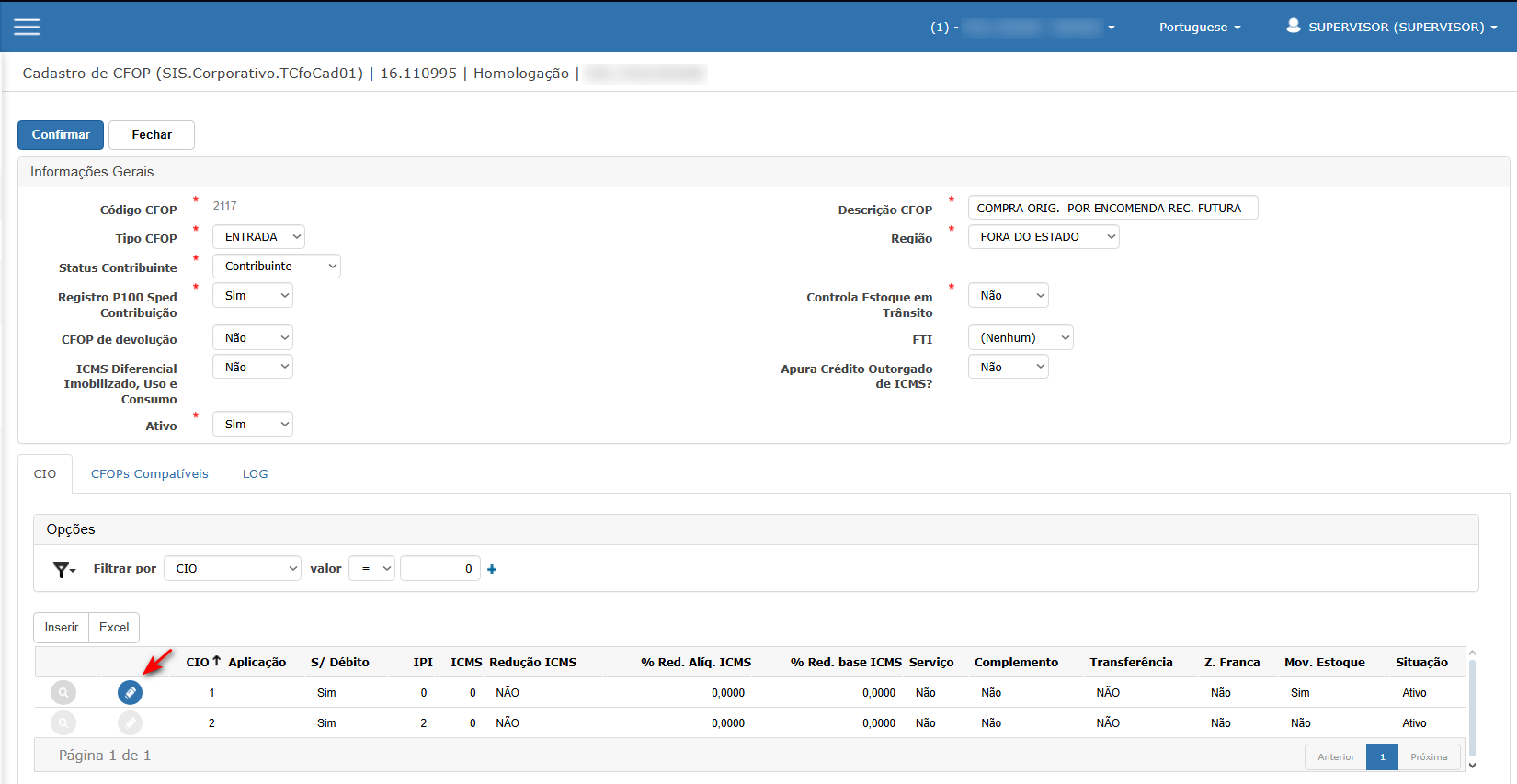The height and width of the screenshot is (784, 1517).
Task: Open the Ativo dropdown
Action: [253, 425]
